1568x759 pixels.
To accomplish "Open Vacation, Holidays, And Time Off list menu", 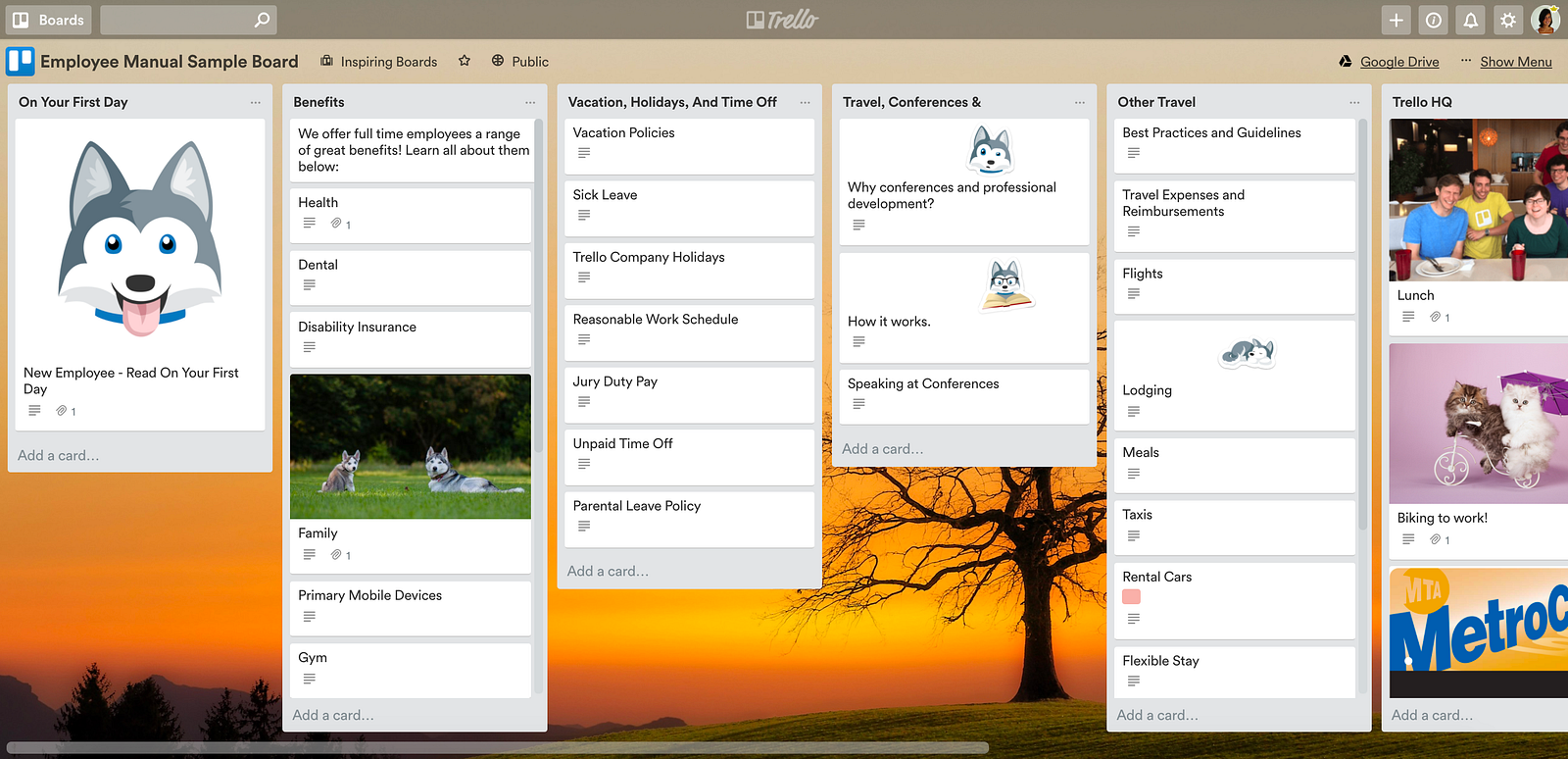I will pyautogui.click(x=805, y=102).
